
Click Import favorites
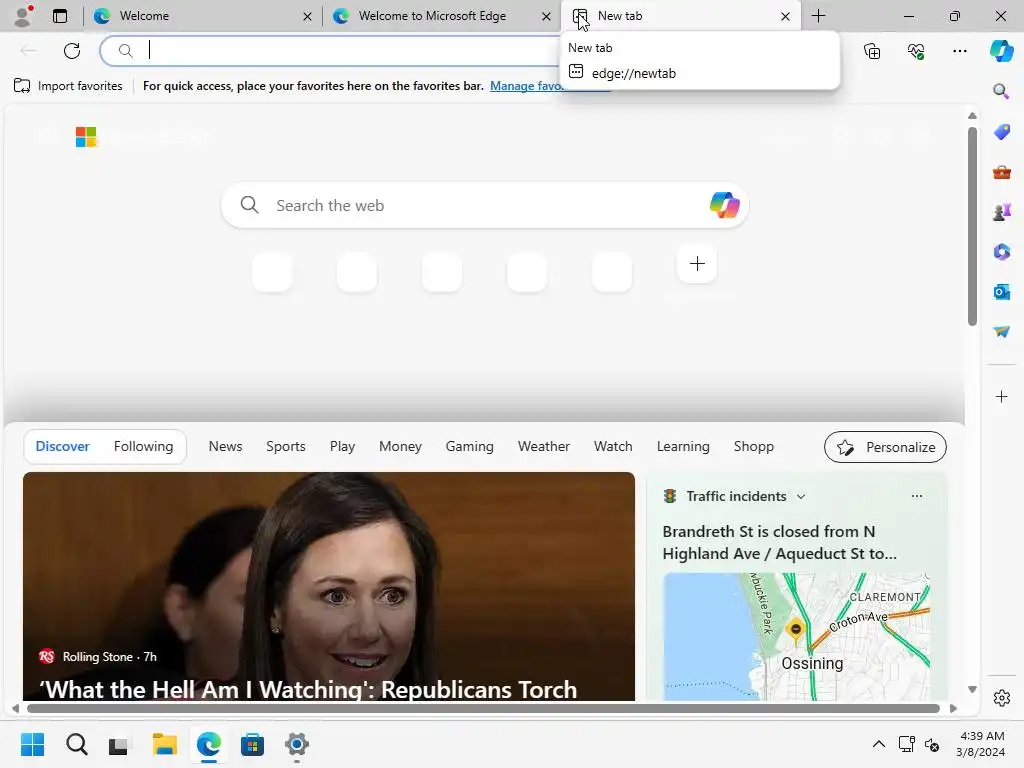(68, 86)
